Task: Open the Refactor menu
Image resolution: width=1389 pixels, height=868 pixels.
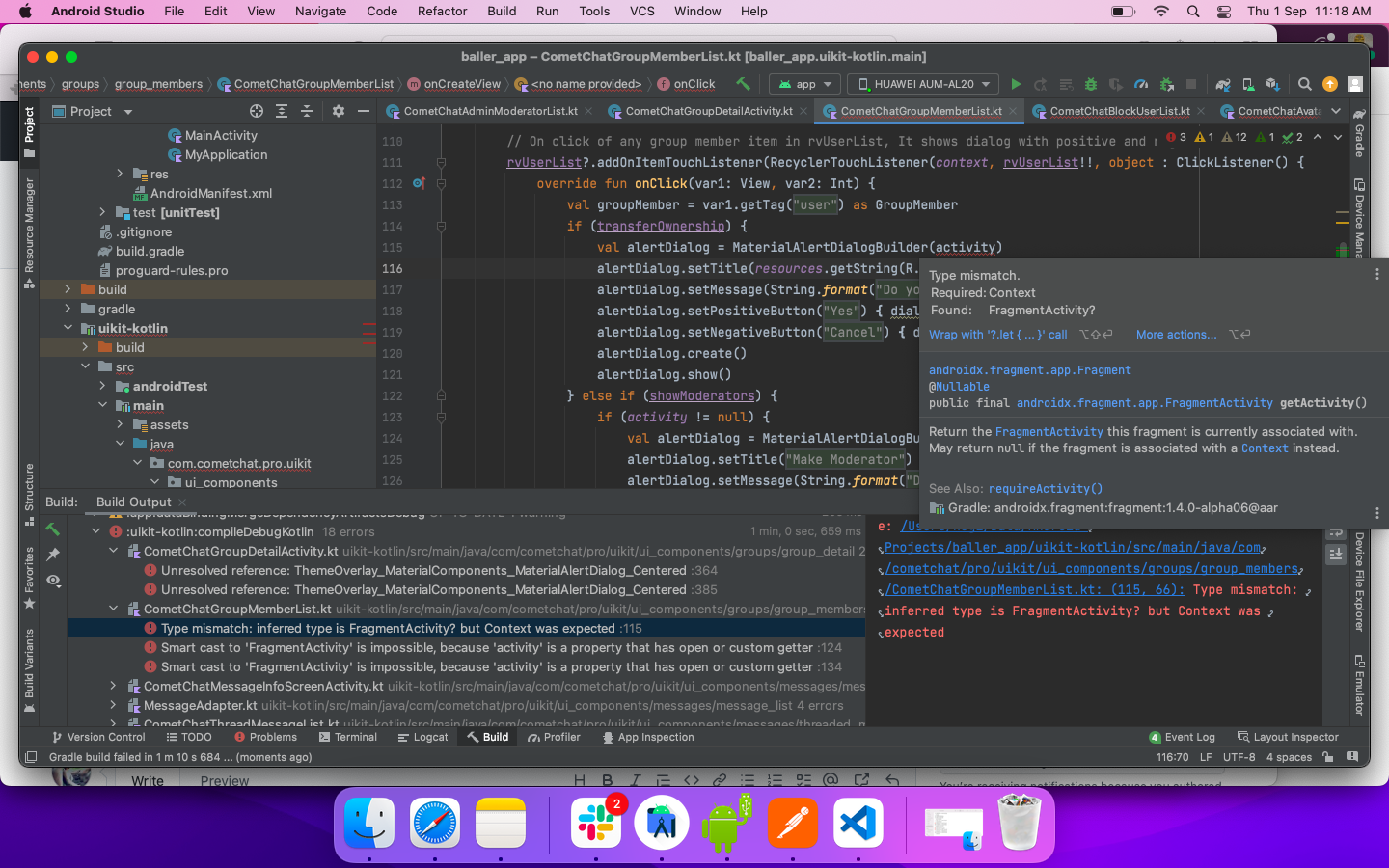Action: 442,11
